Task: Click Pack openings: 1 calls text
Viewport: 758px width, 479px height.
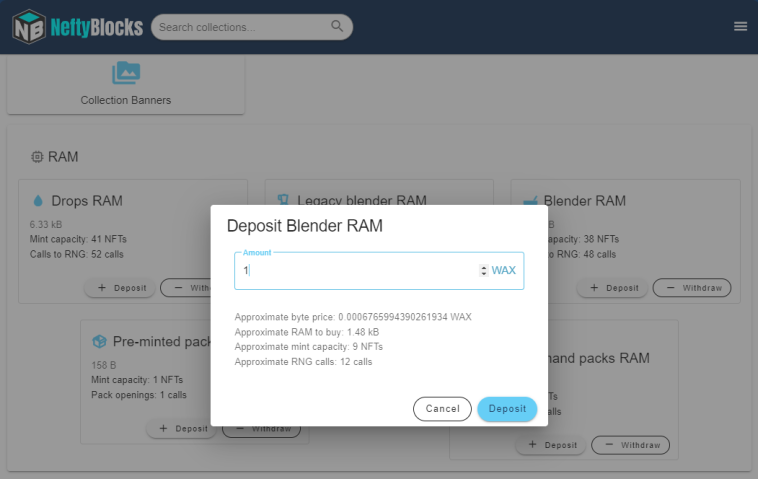Action: (x=139, y=395)
